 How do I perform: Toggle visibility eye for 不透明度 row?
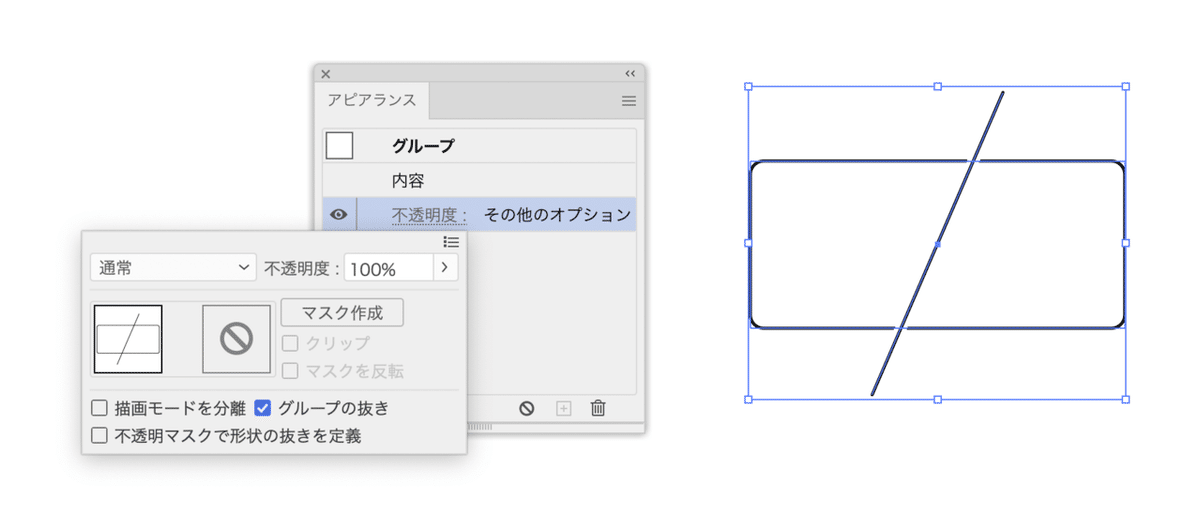point(339,214)
